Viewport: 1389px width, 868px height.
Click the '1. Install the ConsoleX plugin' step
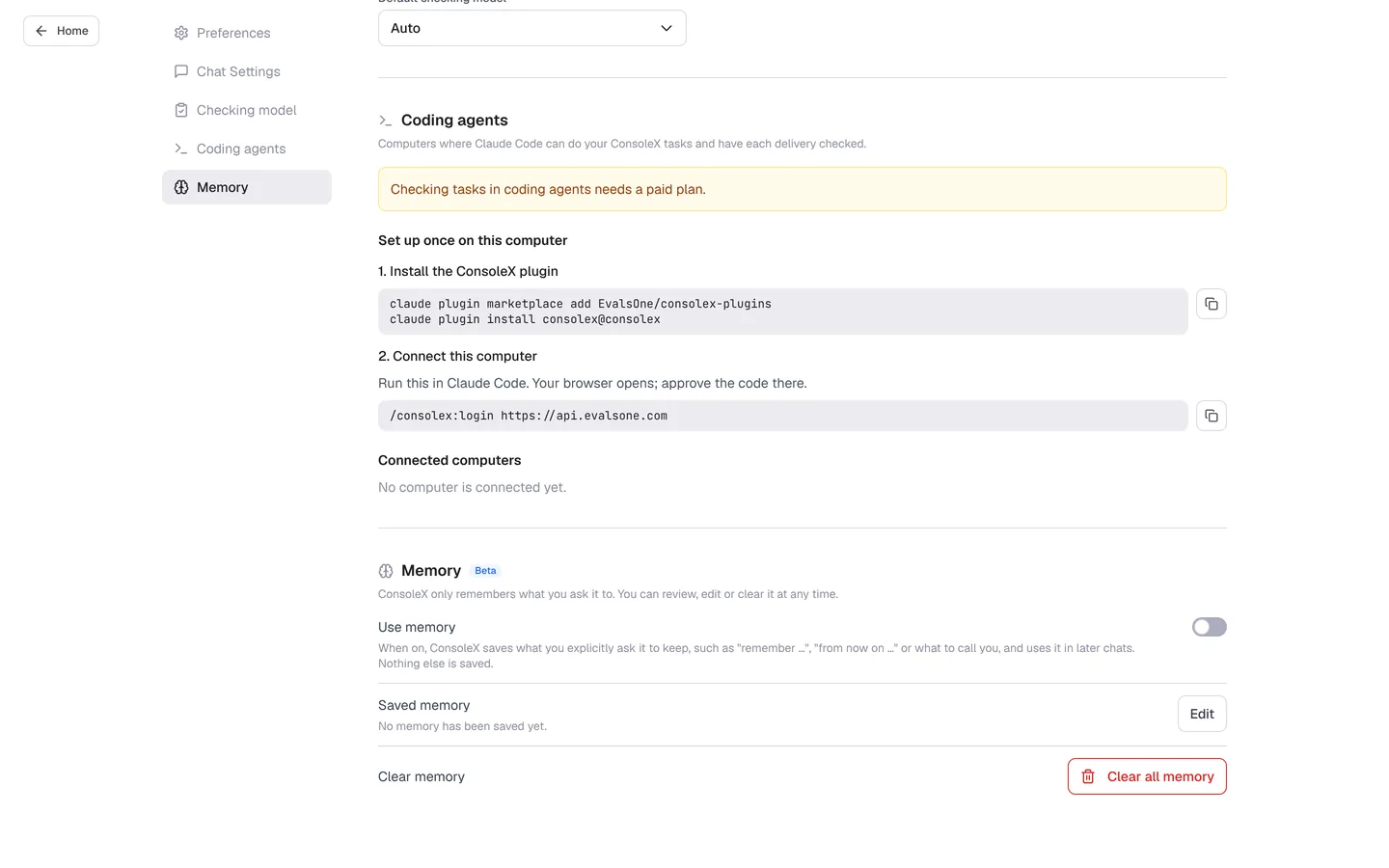(468, 271)
